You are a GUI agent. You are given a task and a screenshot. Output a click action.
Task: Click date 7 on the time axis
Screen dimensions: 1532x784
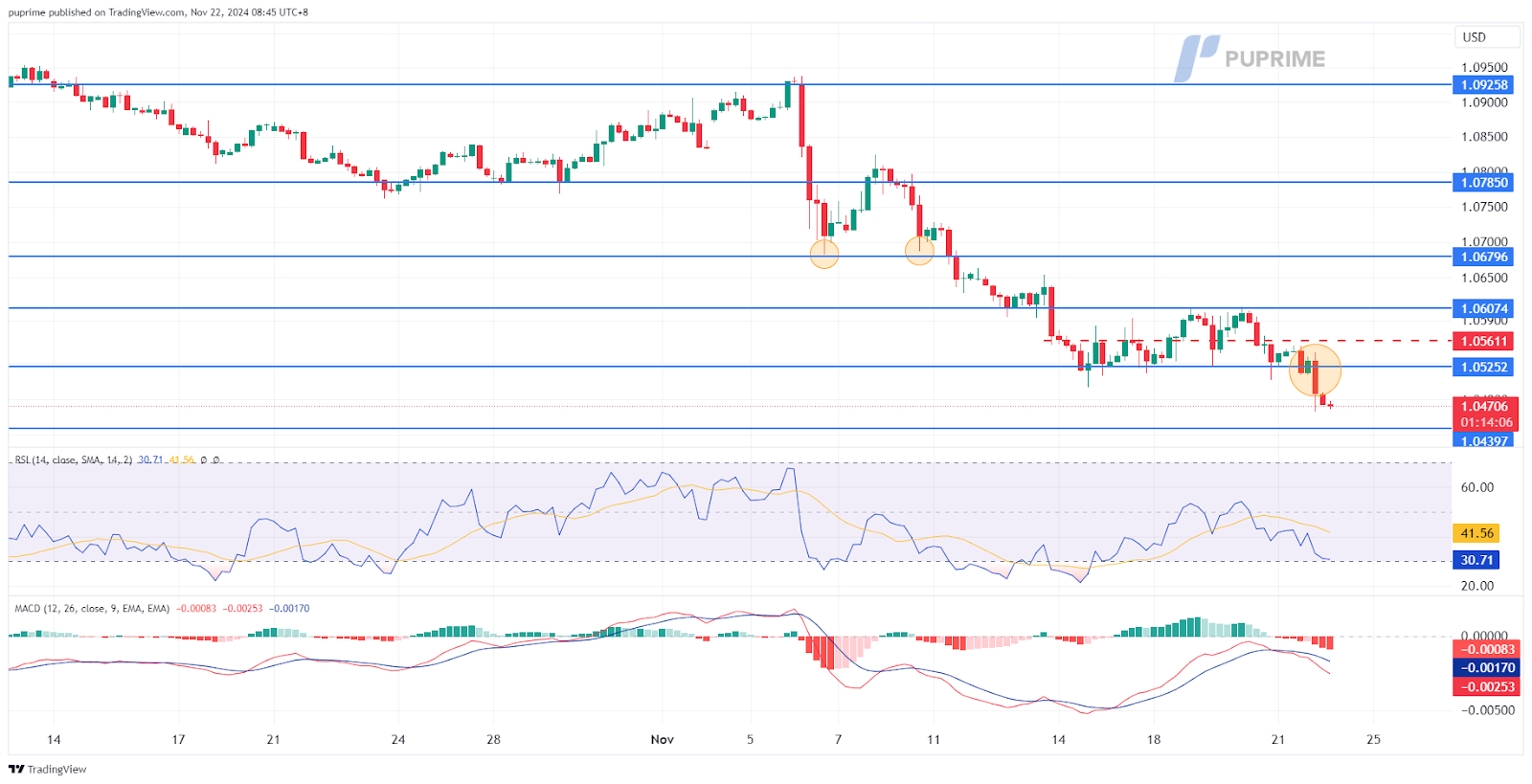tap(838, 740)
